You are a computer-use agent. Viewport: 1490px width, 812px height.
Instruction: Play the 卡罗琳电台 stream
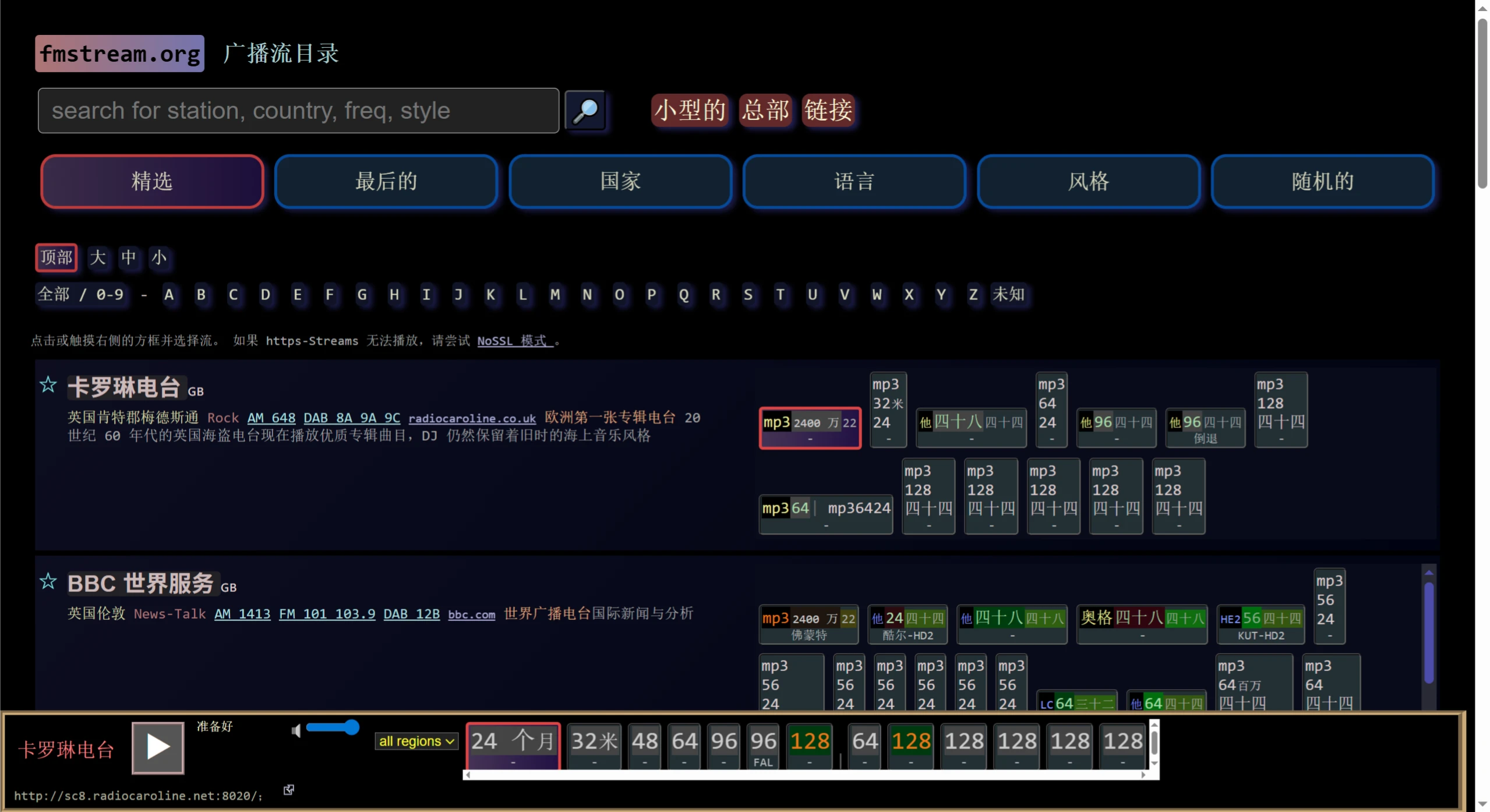(x=158, y=747)
